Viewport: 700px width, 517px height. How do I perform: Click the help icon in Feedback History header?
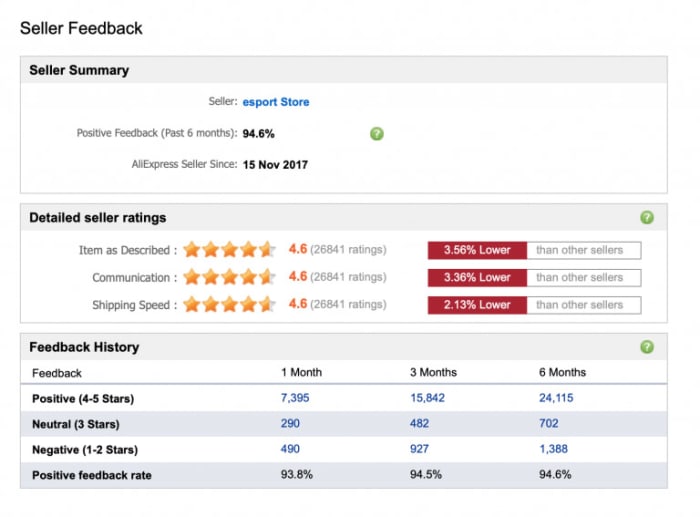click(x=647, y=347)
